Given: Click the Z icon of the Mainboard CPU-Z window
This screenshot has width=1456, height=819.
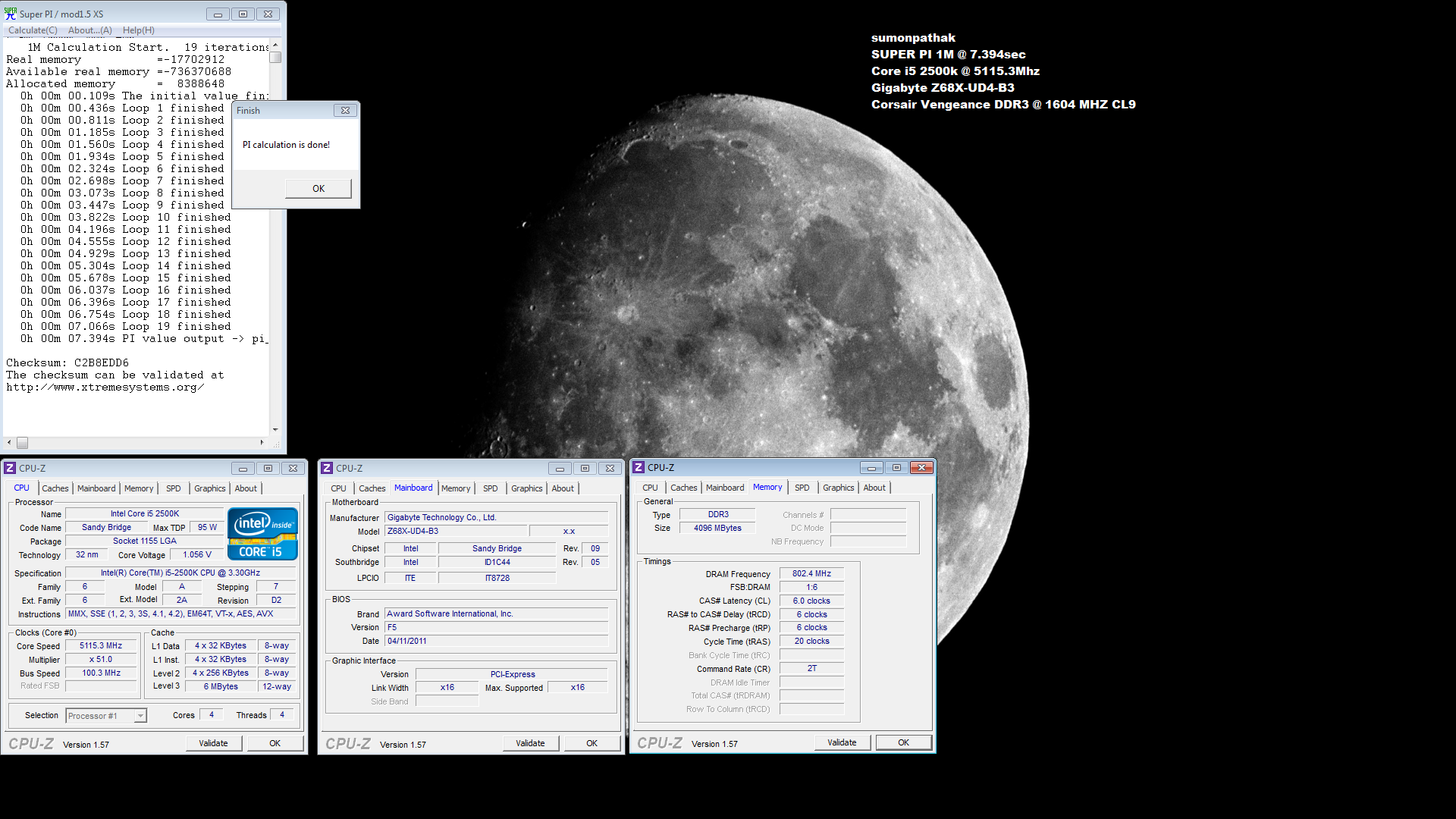Looking at the screenshot, I should click(327, 468).
